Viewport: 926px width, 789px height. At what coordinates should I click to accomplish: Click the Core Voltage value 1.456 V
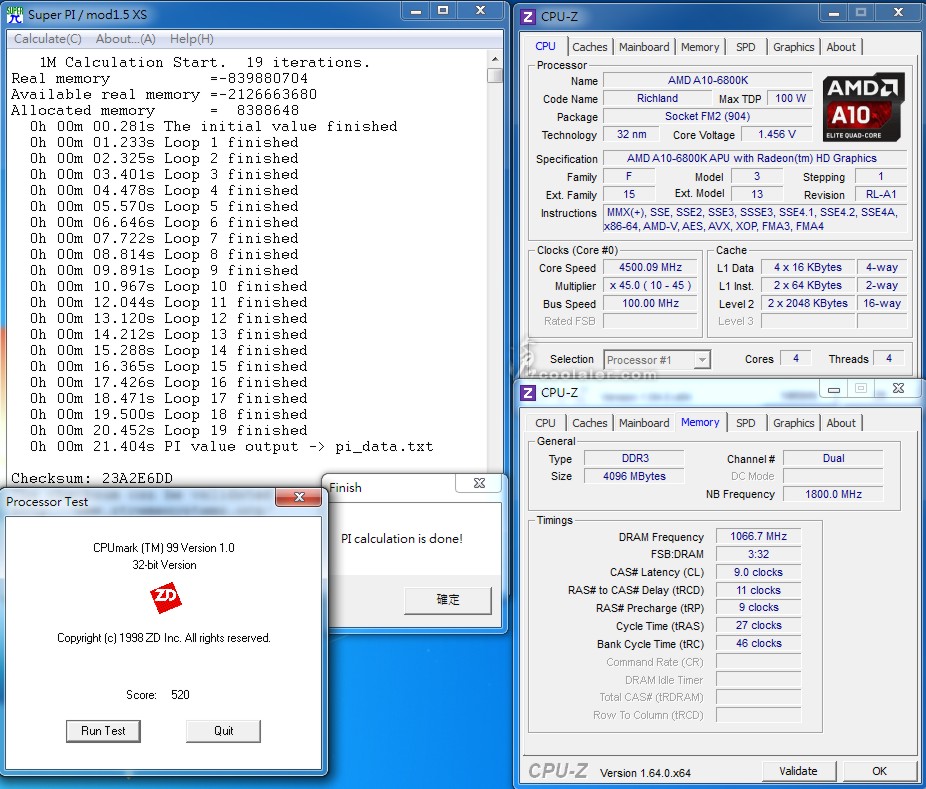(x=777, y=135)
